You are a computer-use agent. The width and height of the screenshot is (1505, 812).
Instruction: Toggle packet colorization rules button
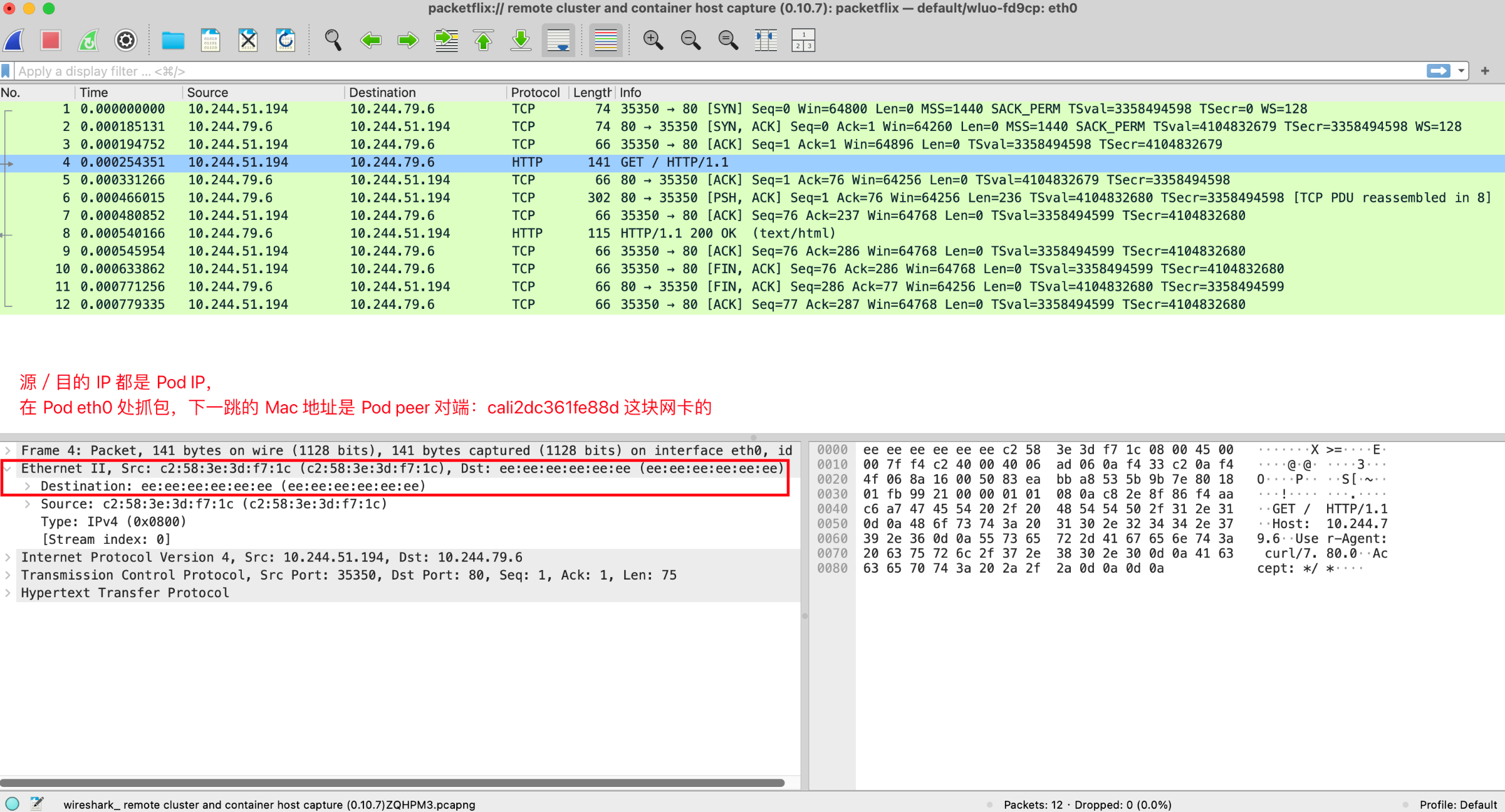(x=605, y=41)
